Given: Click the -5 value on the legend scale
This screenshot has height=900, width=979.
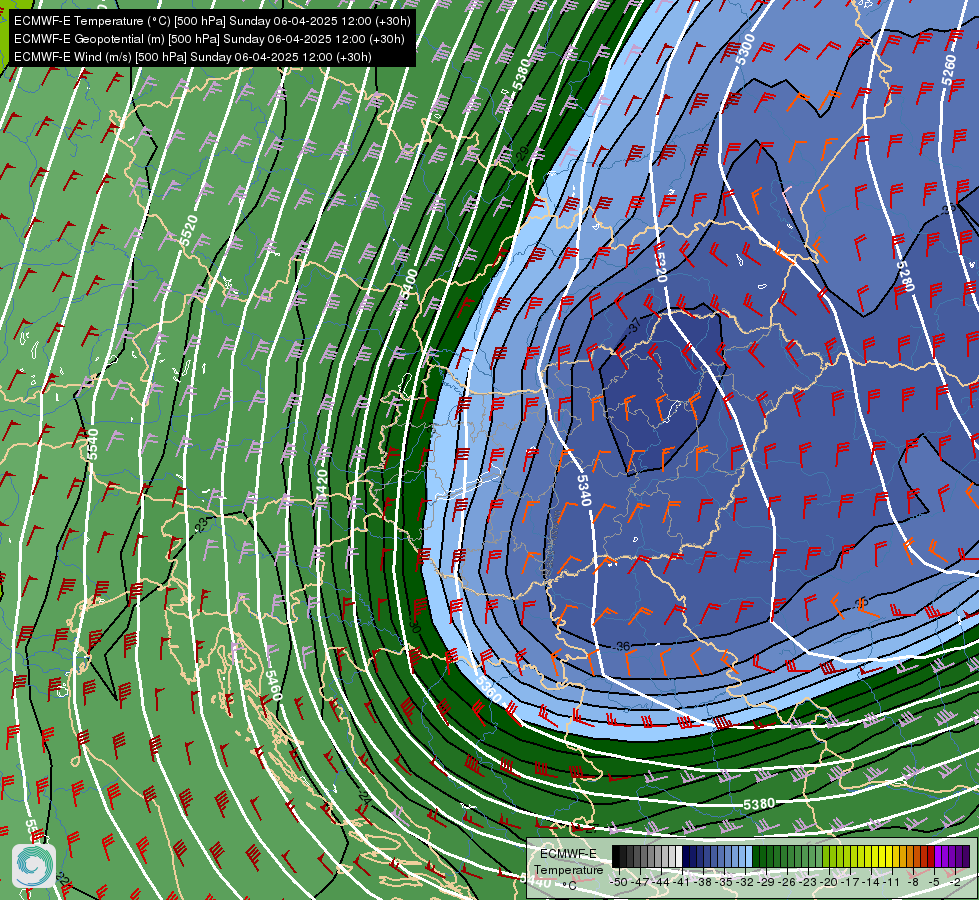Looking at the screenshot, I should 934,882.
